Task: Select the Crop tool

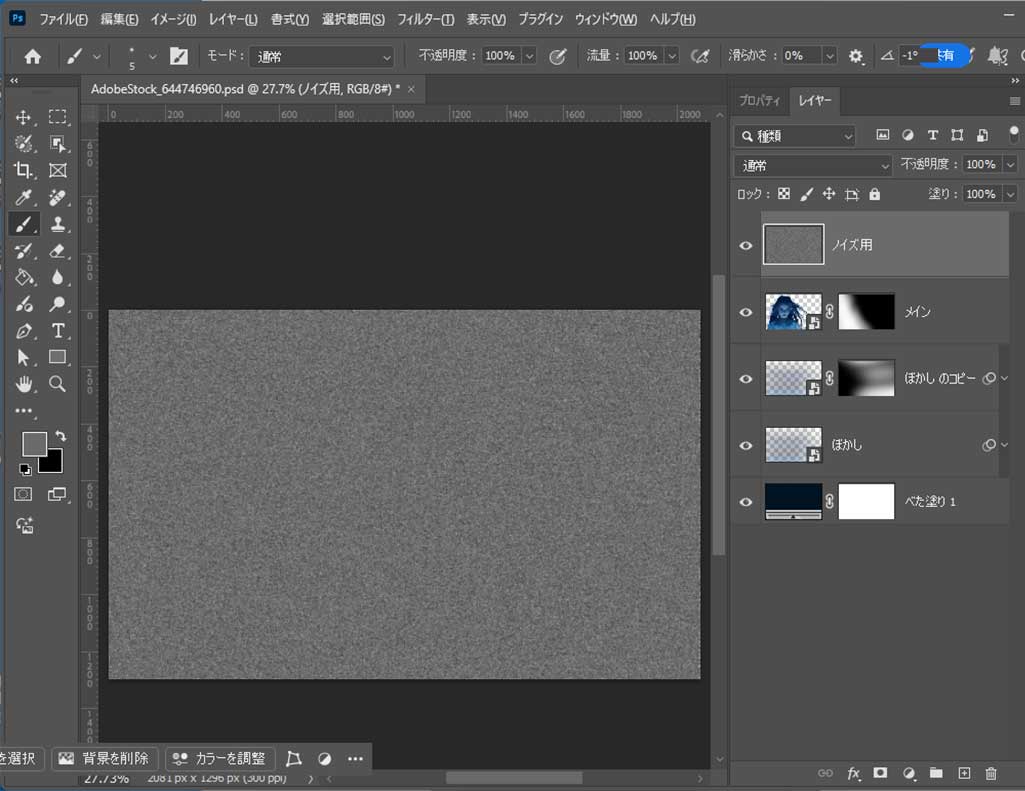Action: tap(24, 171)
